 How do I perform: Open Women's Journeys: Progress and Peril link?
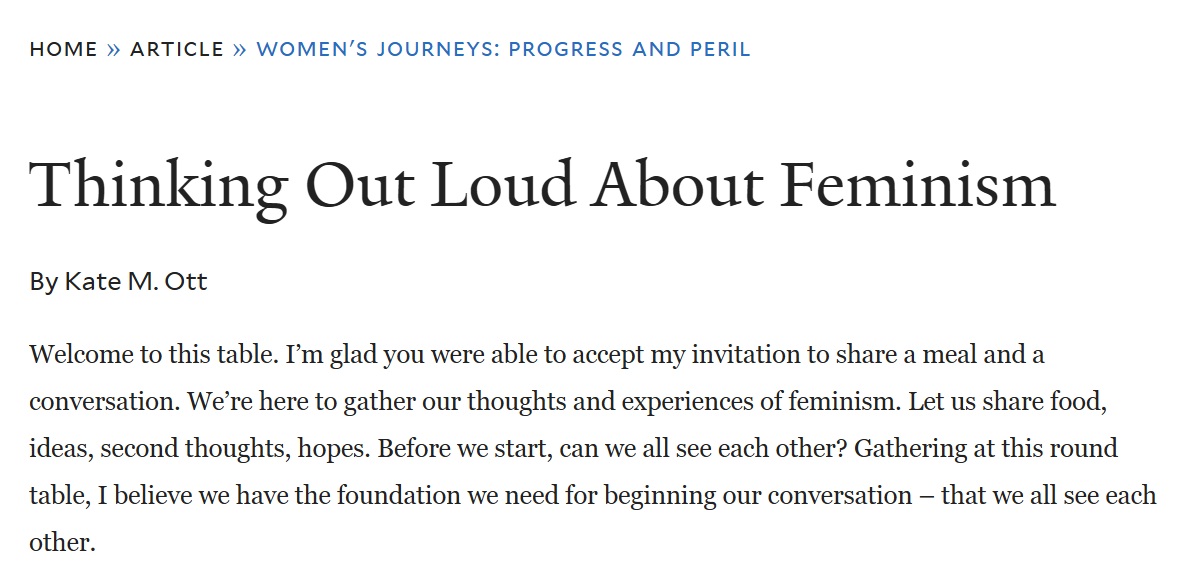pos(503,49)
